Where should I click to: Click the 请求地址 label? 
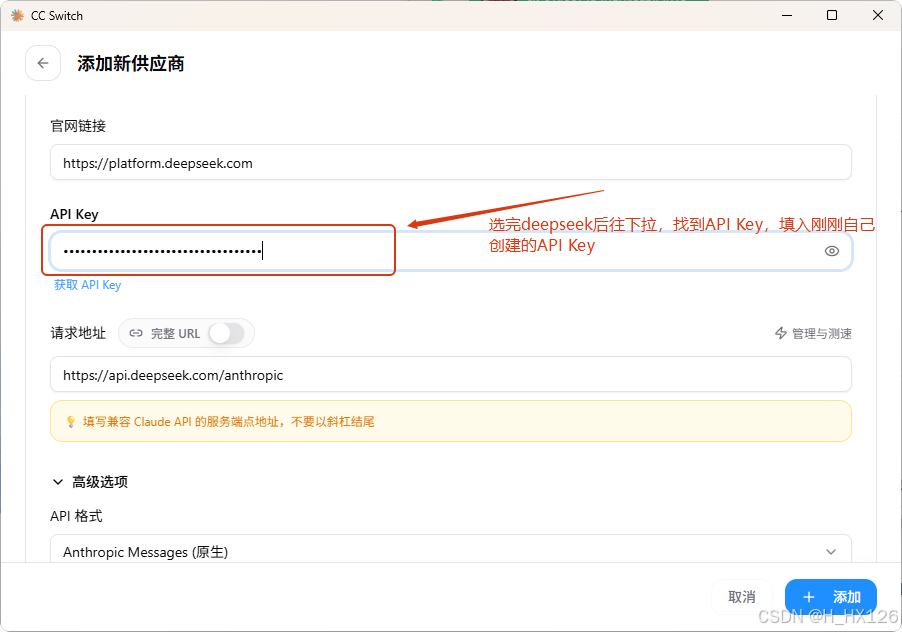78,334
